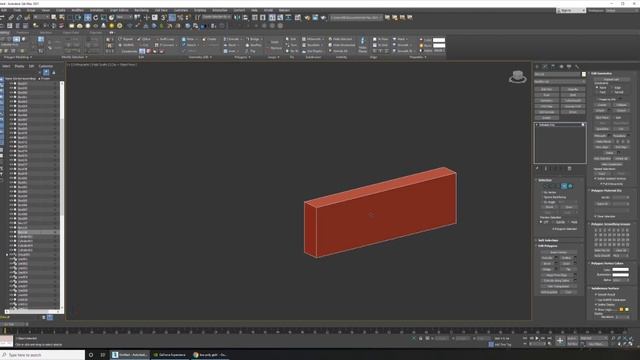Select SubObj preview selection radio
The height and width of the screenshot is (360, 640).
554,222
